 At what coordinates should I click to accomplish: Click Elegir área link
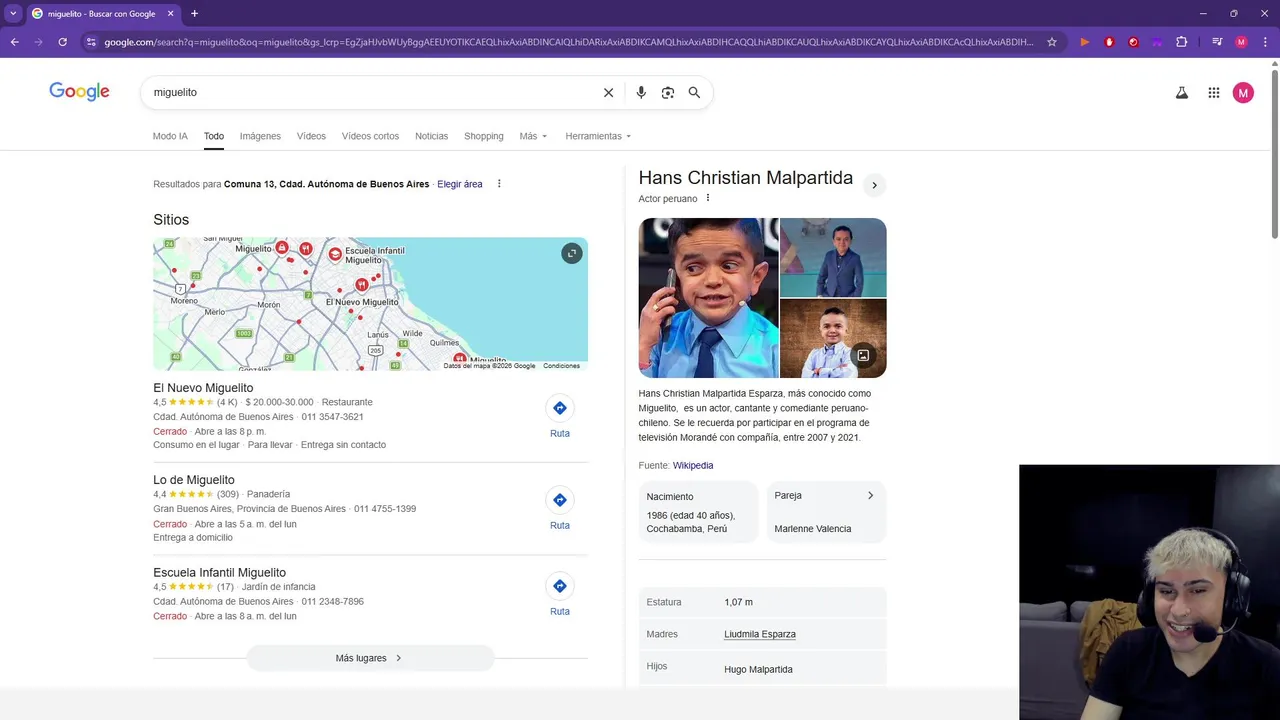(x=459, y=184)
